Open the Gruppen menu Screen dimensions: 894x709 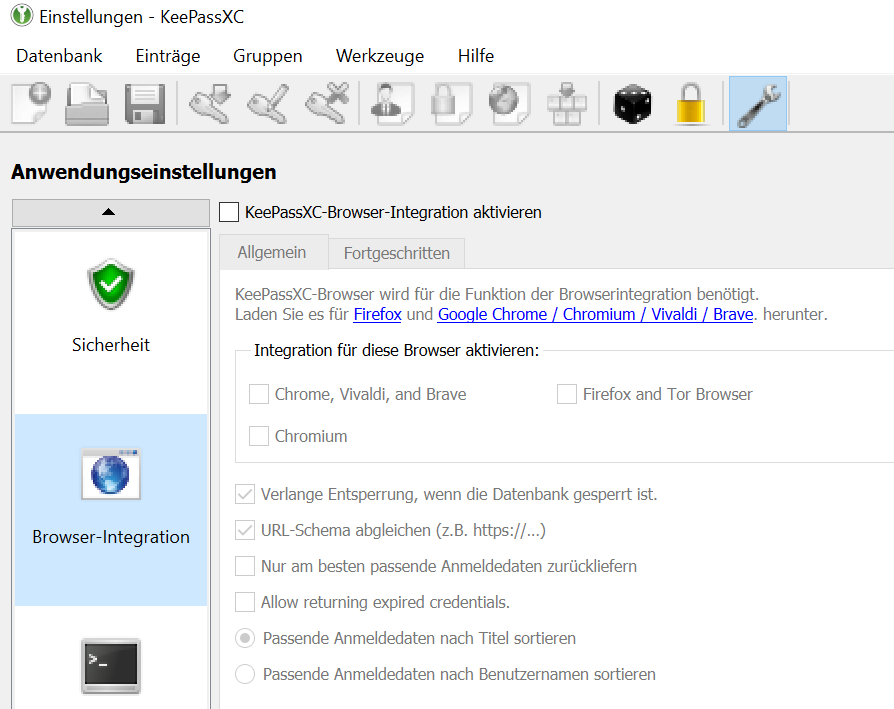pos(267,56)
